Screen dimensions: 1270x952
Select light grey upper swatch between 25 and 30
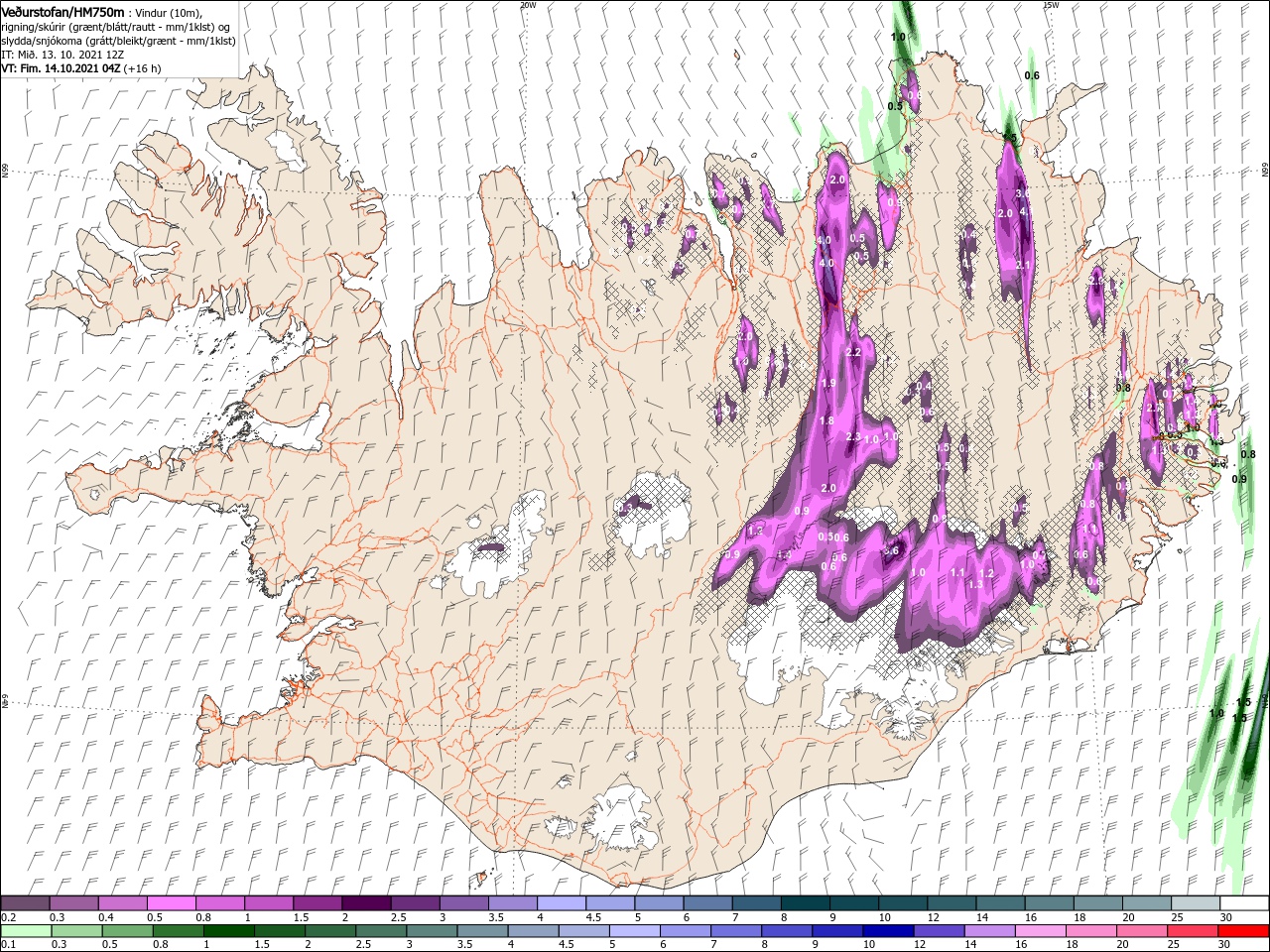[x=1196, y=903]
